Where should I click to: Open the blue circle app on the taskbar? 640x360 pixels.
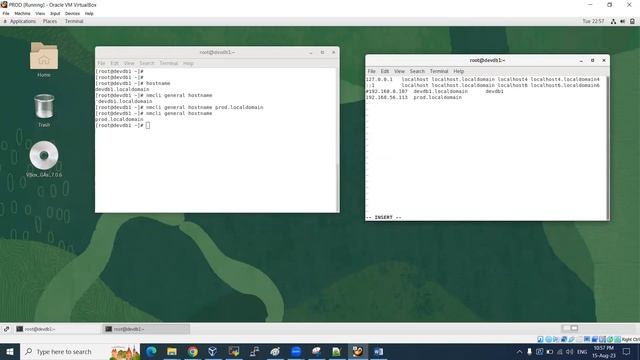click(x=296, y=351)
